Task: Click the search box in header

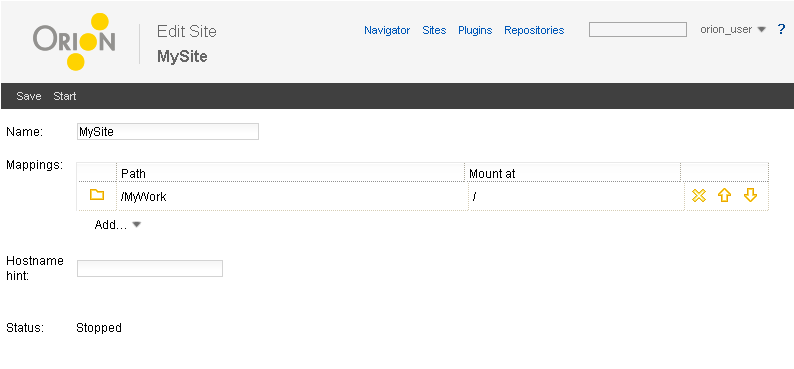Action: click(638, 29)
